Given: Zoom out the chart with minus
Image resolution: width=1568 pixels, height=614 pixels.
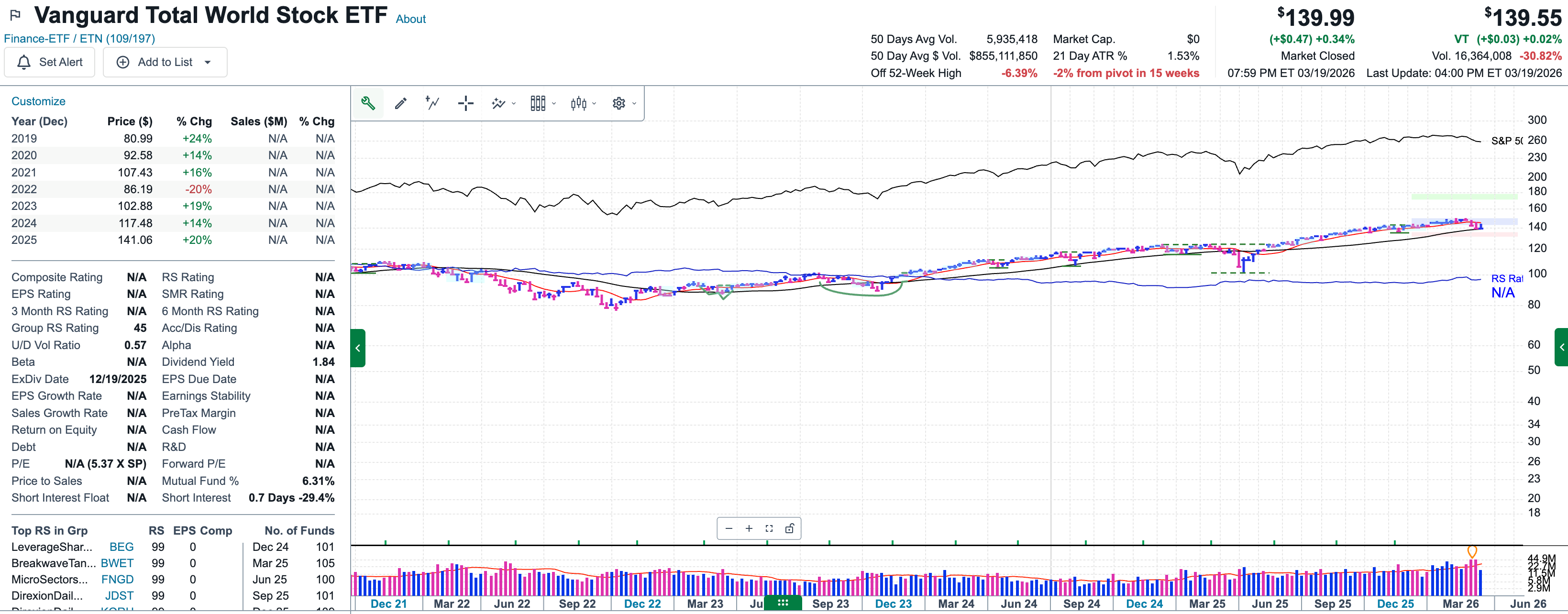Looking at the screenshot, I should tap(729, 528).
